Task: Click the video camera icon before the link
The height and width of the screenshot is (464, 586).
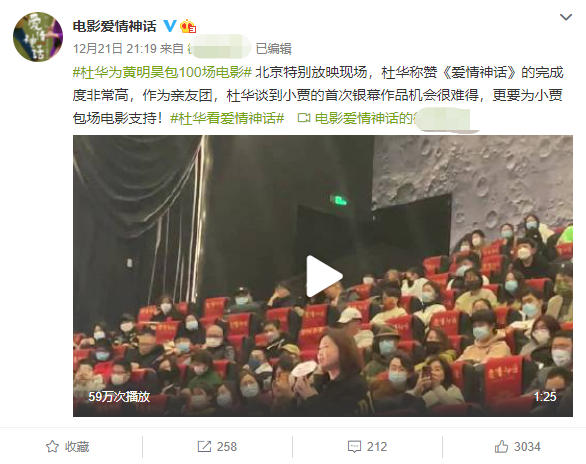Action: (303, 118)
